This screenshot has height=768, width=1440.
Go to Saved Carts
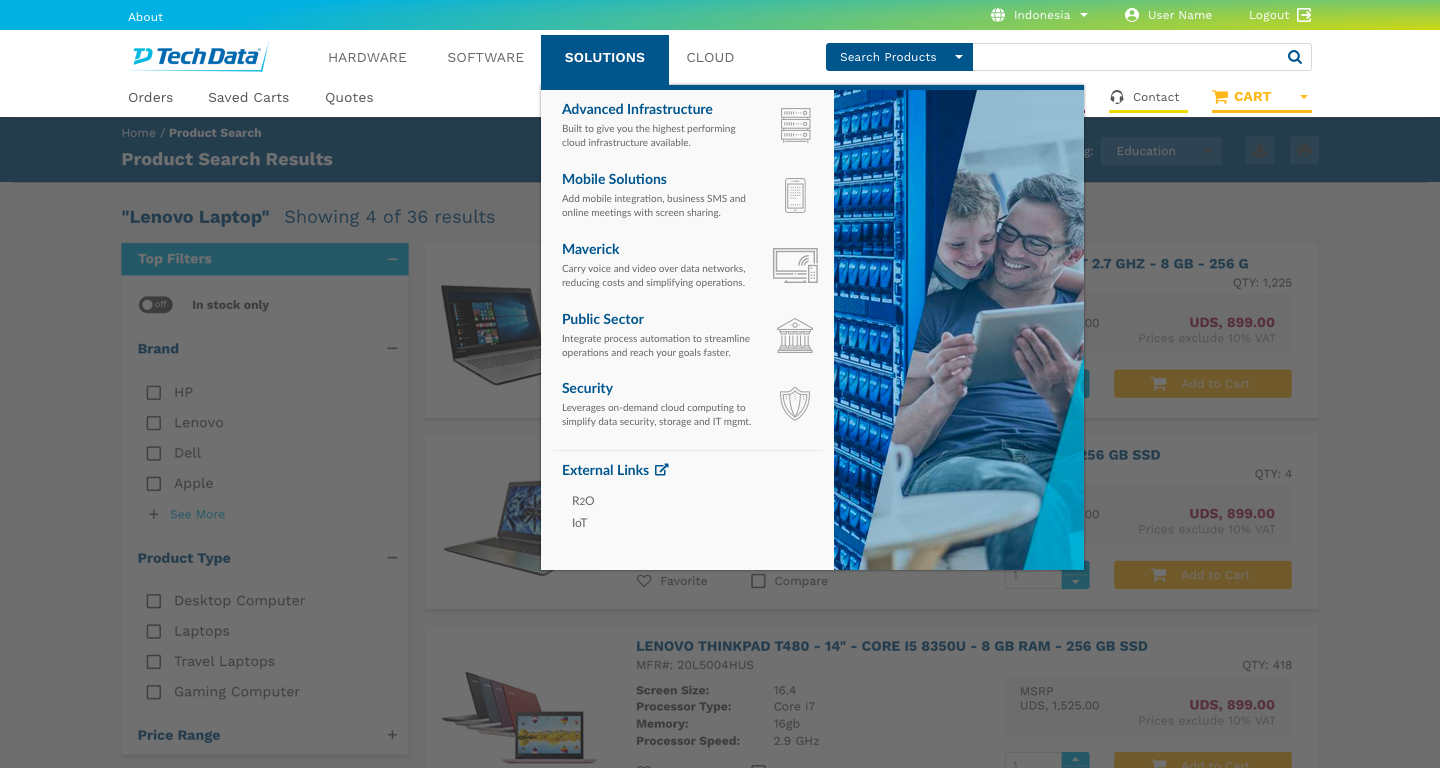pyautogui.click(x=248, y=97)
